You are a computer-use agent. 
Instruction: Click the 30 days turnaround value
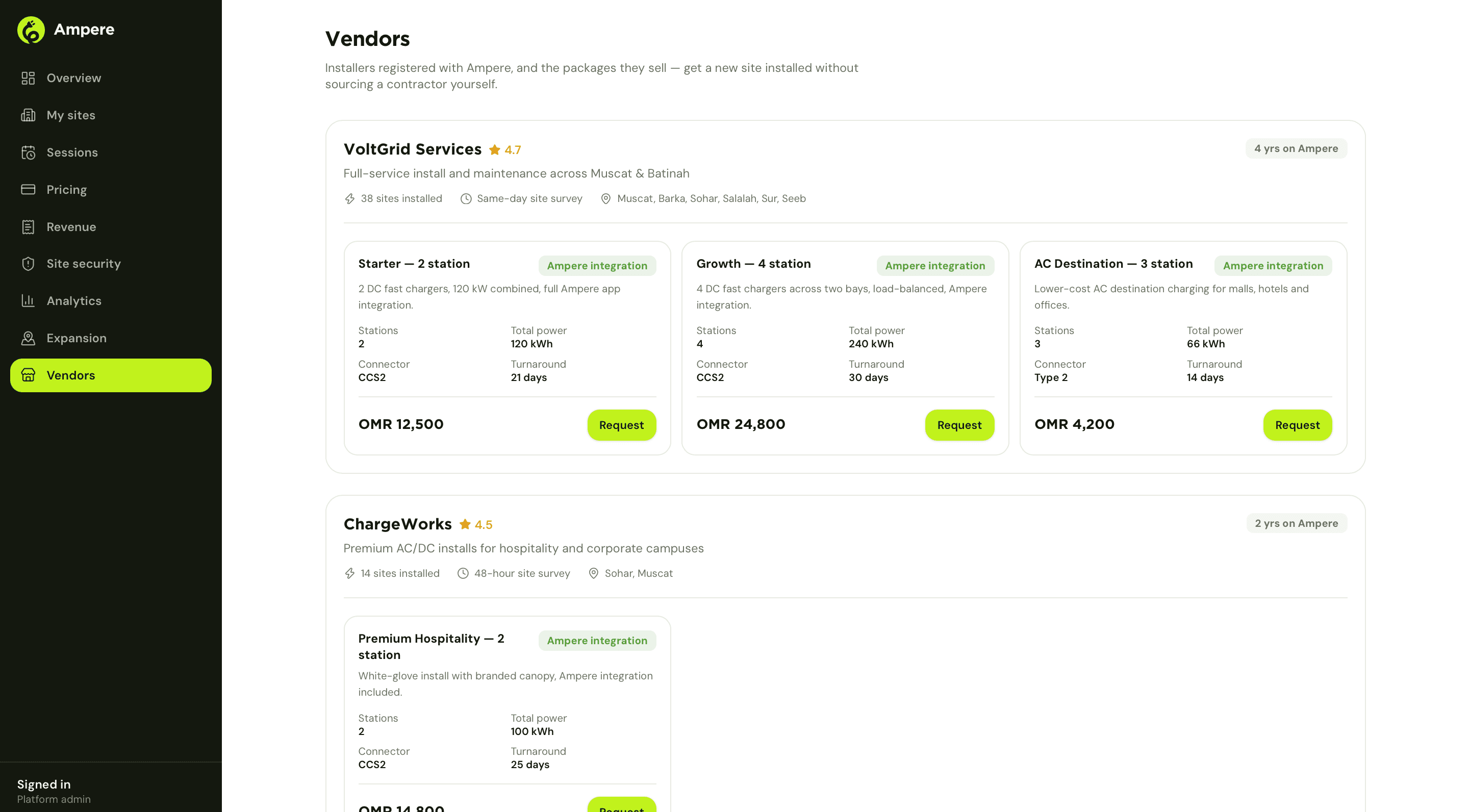pyautogui.click(x=868, y=377)
